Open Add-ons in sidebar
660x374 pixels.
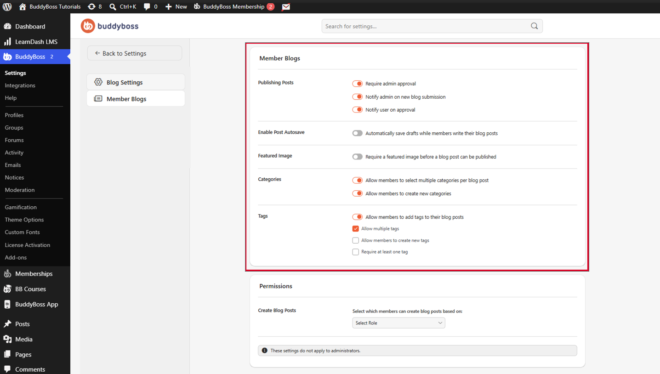click(16, 257)
